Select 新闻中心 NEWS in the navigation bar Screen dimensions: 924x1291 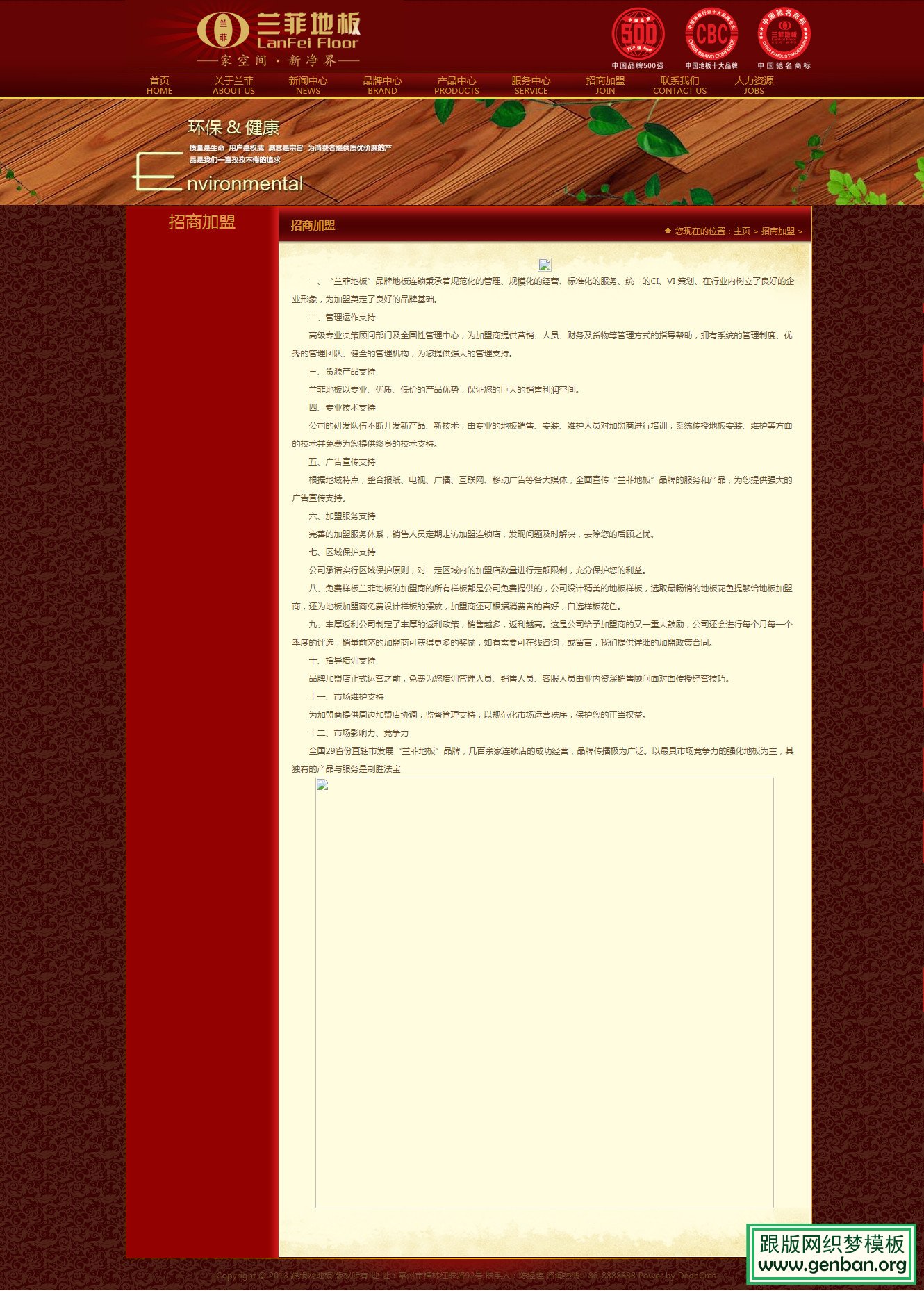(x=308, y=85)
